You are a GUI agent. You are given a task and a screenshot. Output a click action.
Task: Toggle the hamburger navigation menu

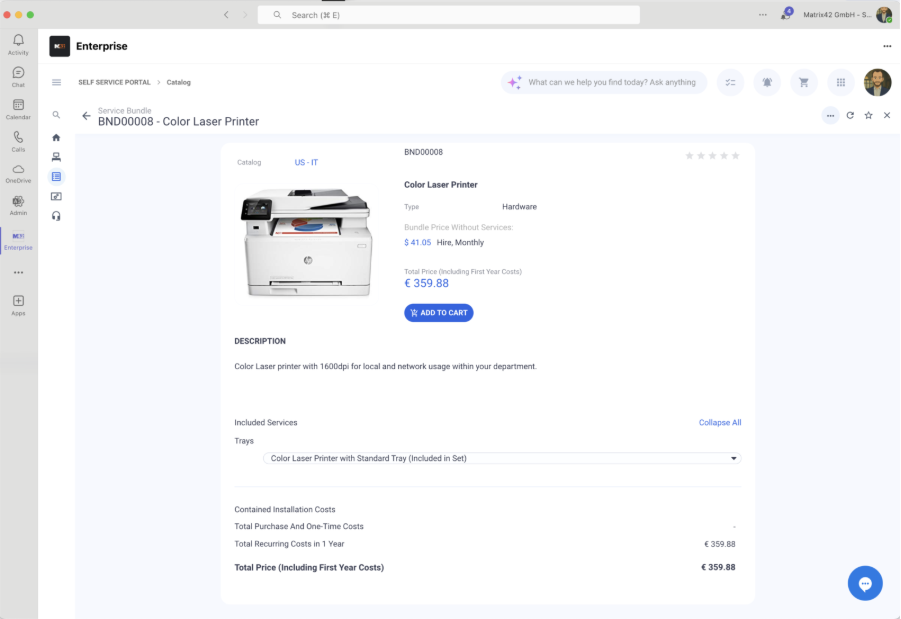[56, 82]
